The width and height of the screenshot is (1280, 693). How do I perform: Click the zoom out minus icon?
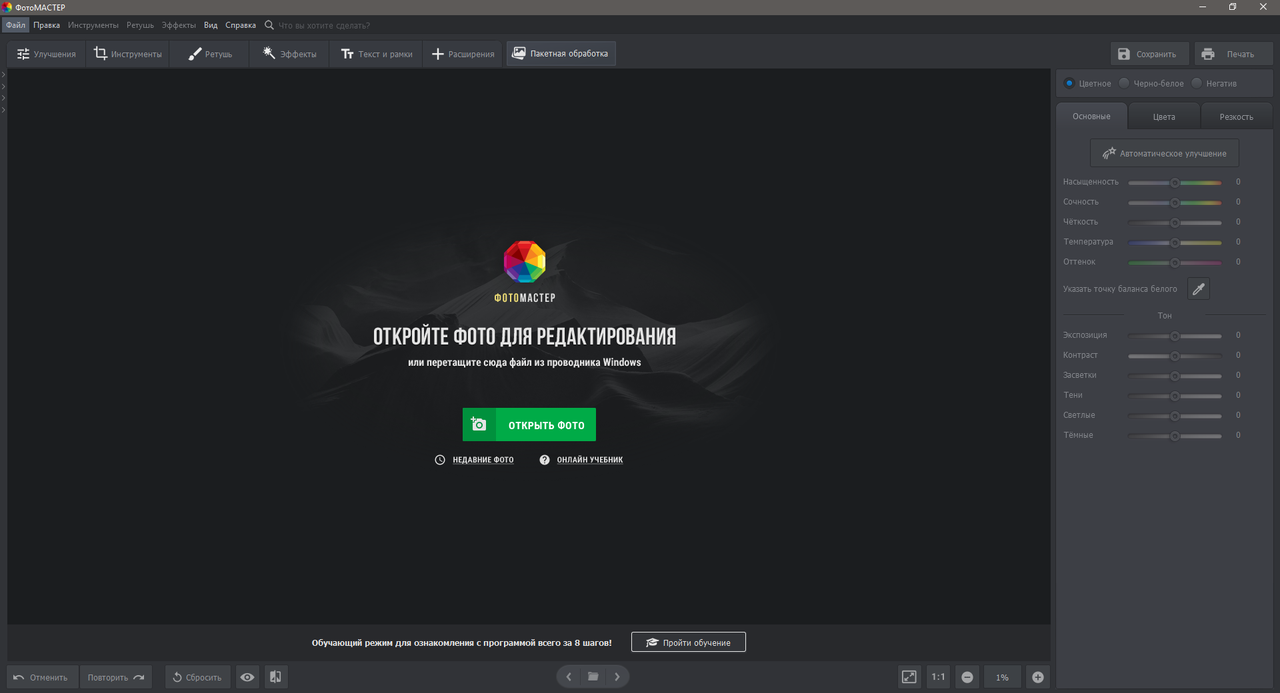pos(967,677)
